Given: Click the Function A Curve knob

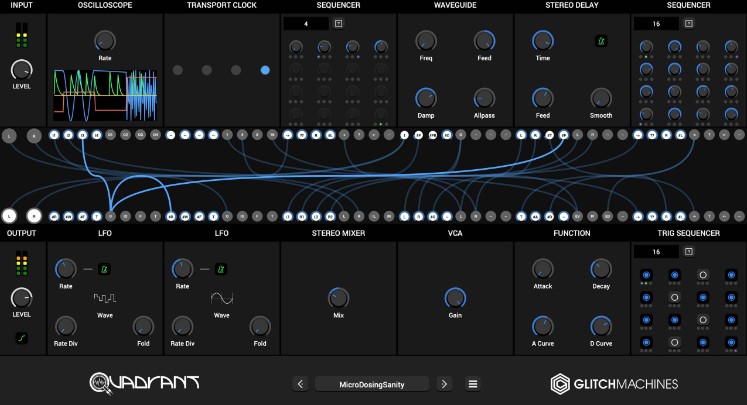Looking at the screenshot, I should pyautogui.click(x=543, y=326).
